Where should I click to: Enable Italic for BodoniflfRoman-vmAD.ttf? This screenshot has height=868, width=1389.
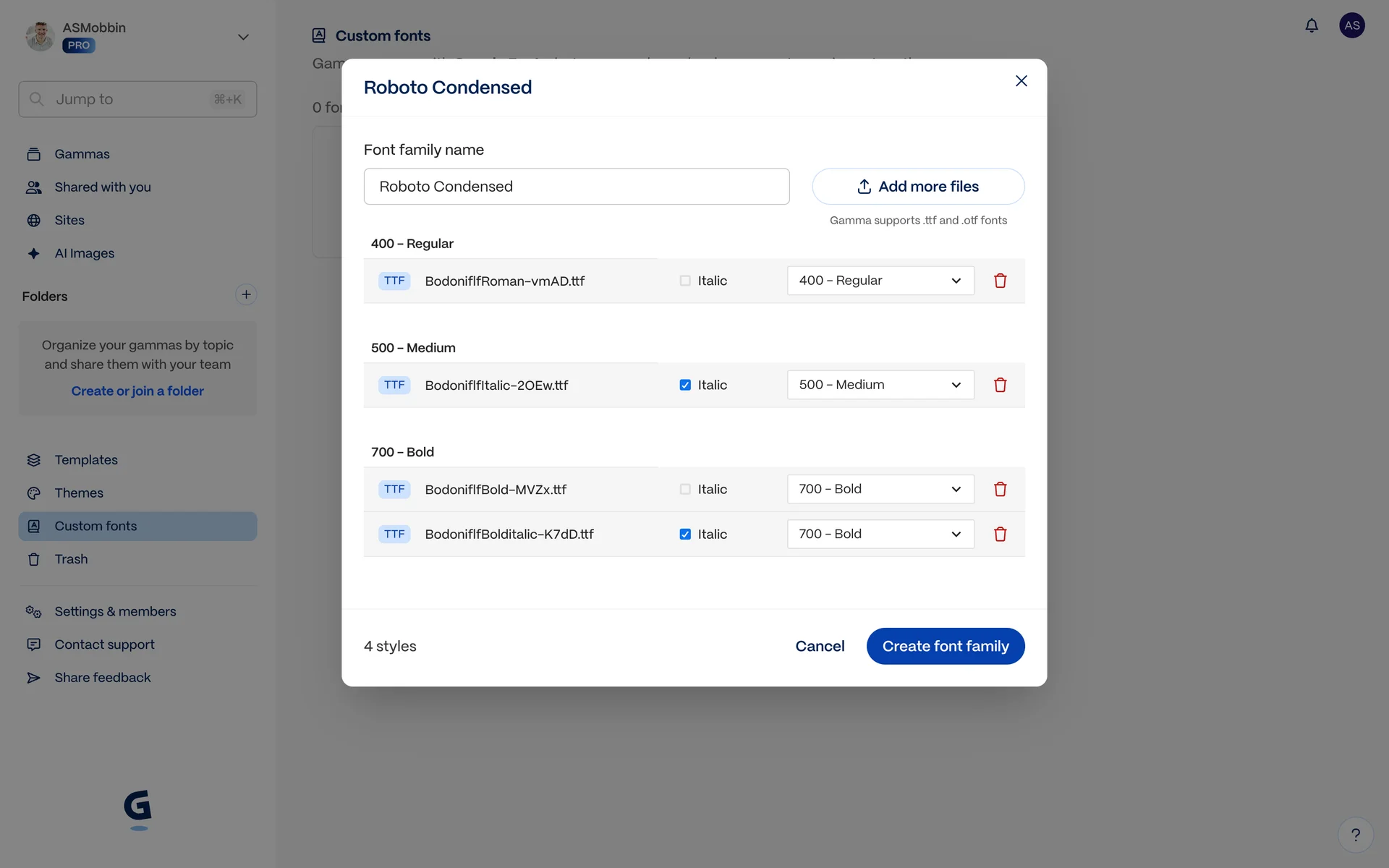click(x=685, y=281)
